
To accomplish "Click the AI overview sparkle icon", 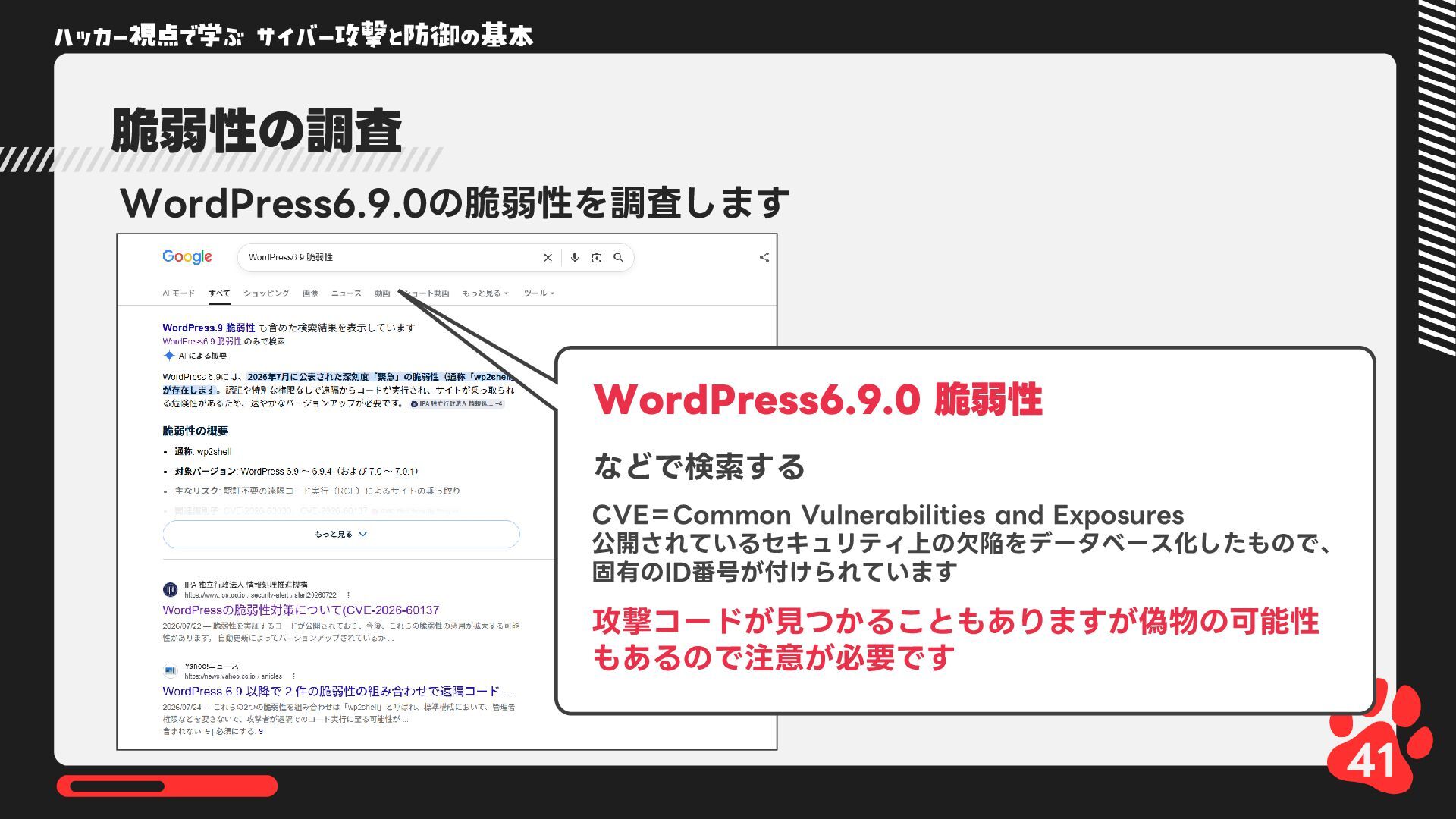I will [169, 356].
